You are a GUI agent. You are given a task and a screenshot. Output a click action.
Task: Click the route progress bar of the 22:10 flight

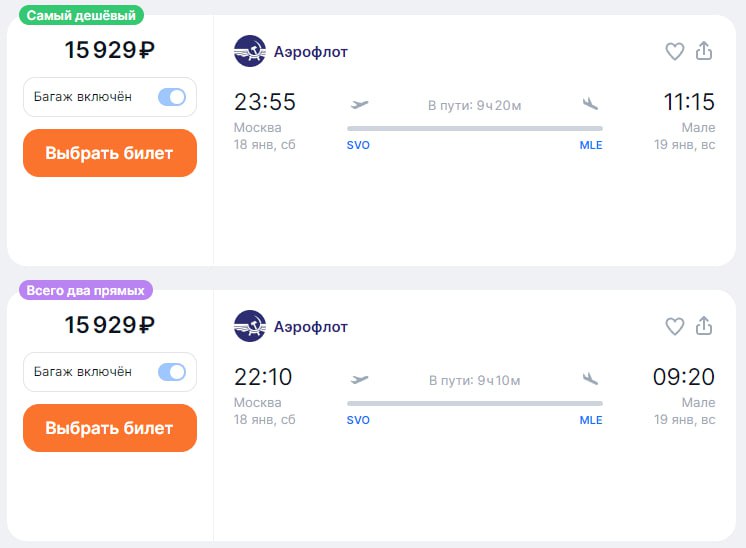[x=474, y=403]
